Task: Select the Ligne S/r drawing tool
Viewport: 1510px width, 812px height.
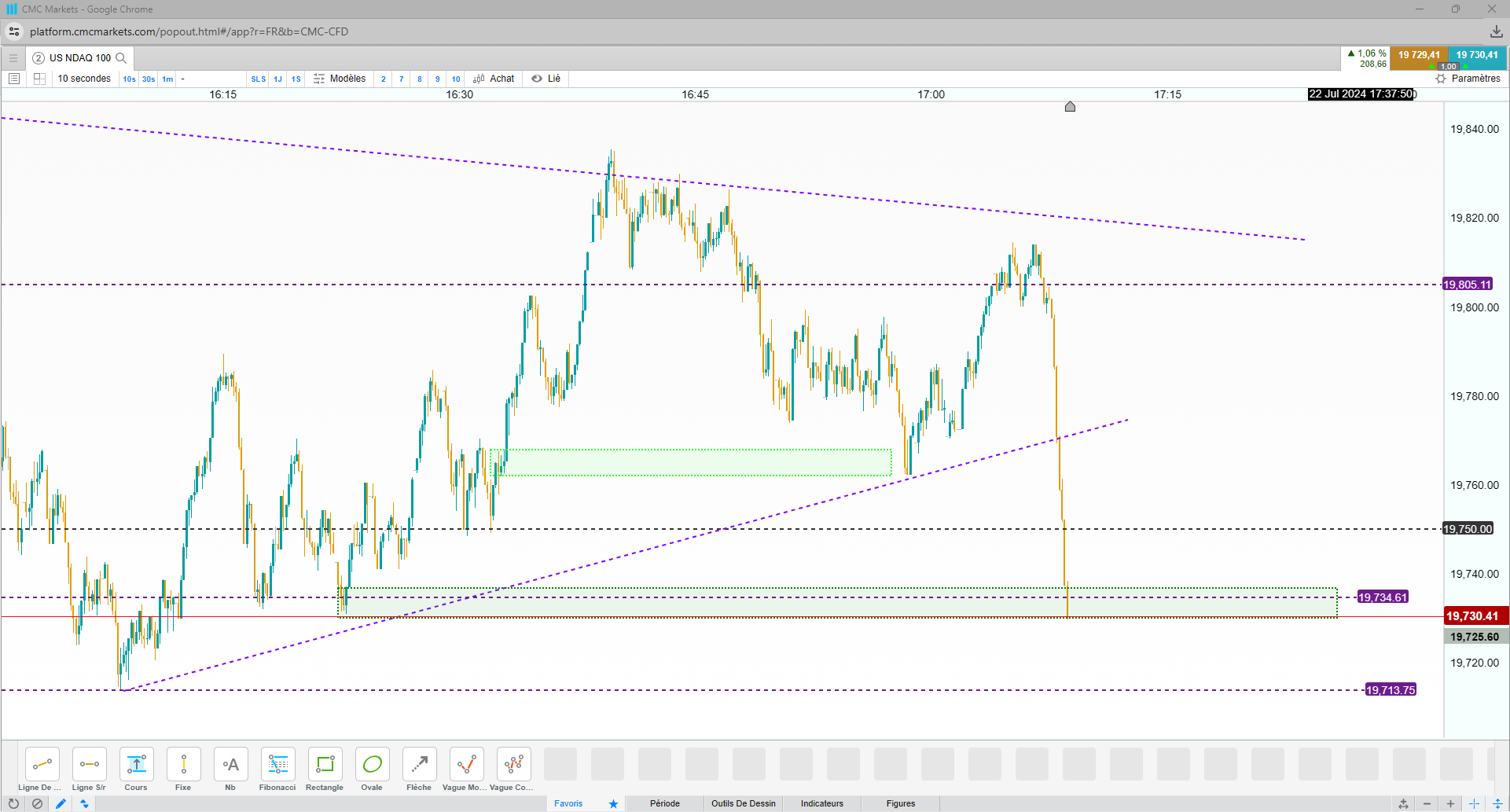Action: (90, 764)
